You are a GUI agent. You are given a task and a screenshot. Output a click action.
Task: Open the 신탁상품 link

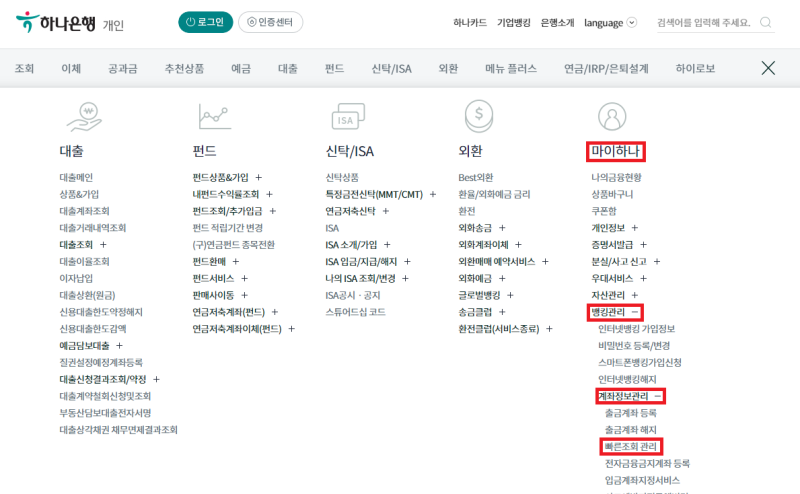point(342,177)
